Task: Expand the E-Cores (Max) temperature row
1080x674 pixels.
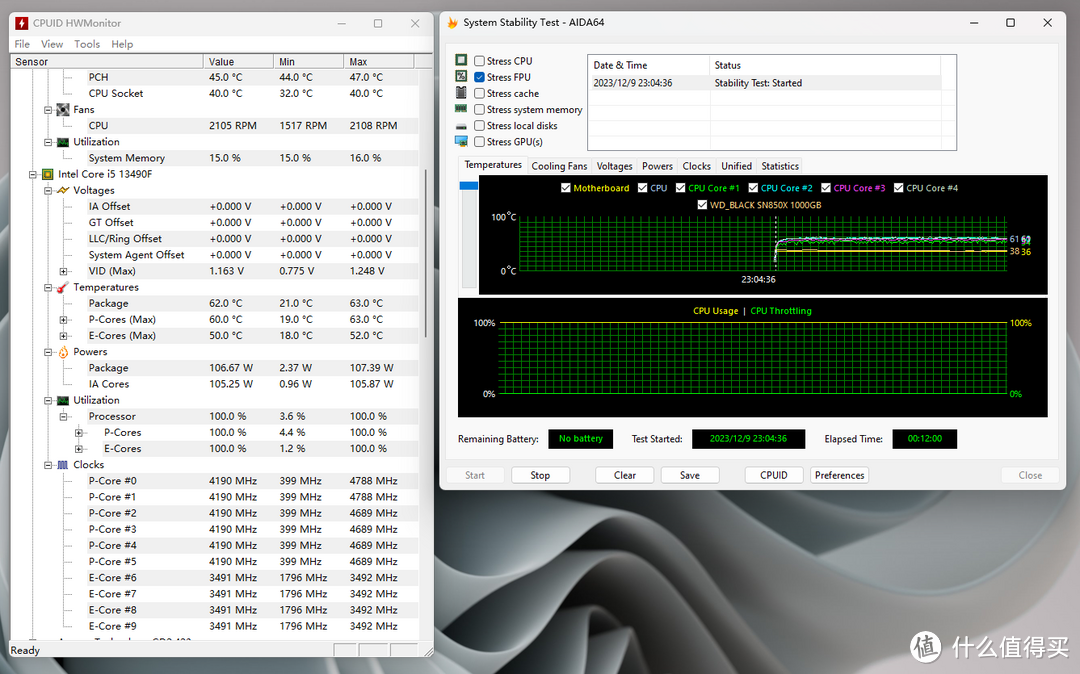Action: pos(63,336)
